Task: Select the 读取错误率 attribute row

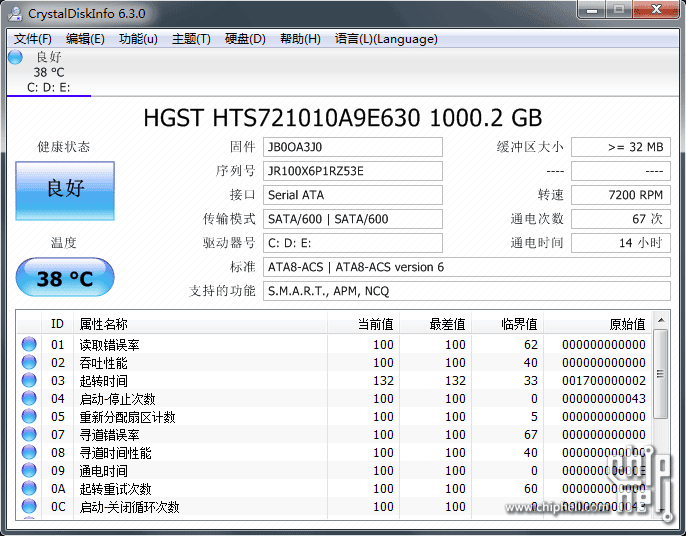Action: tap(335, 344)
